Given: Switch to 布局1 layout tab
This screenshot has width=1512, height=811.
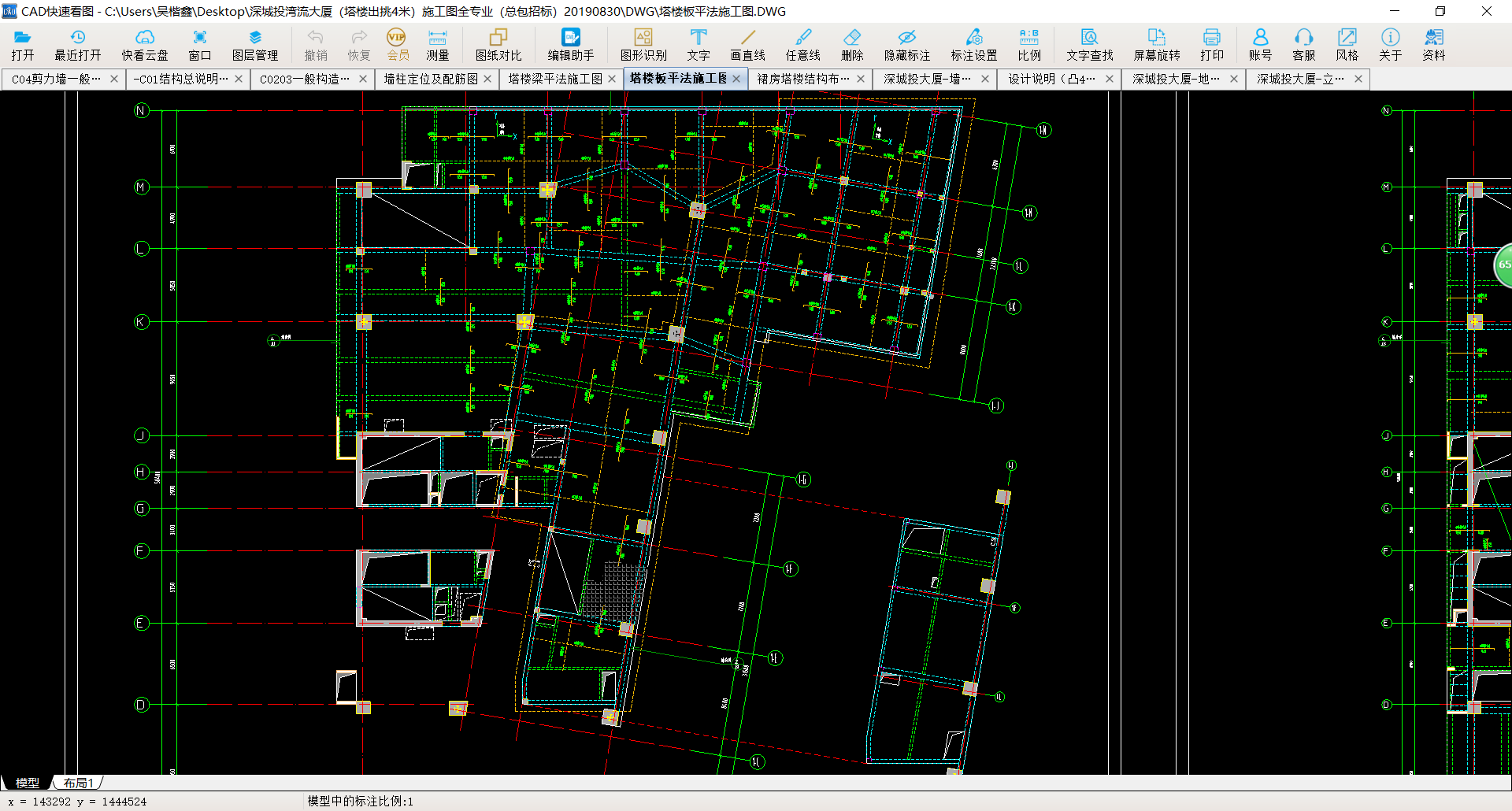Looking at the screenshot, I should coord(79,783).
